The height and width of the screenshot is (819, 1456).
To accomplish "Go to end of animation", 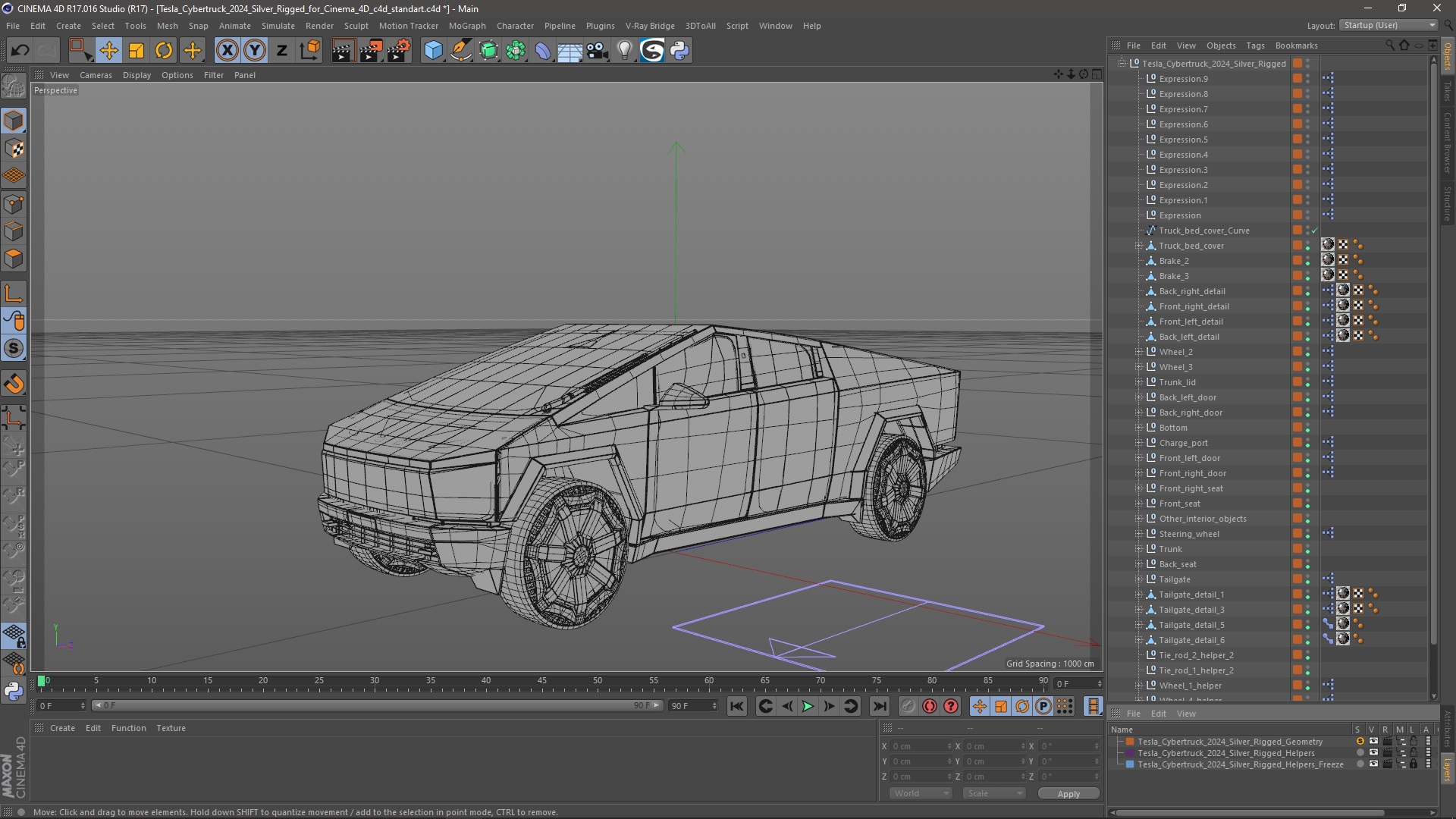I will (x=879, y=706).
